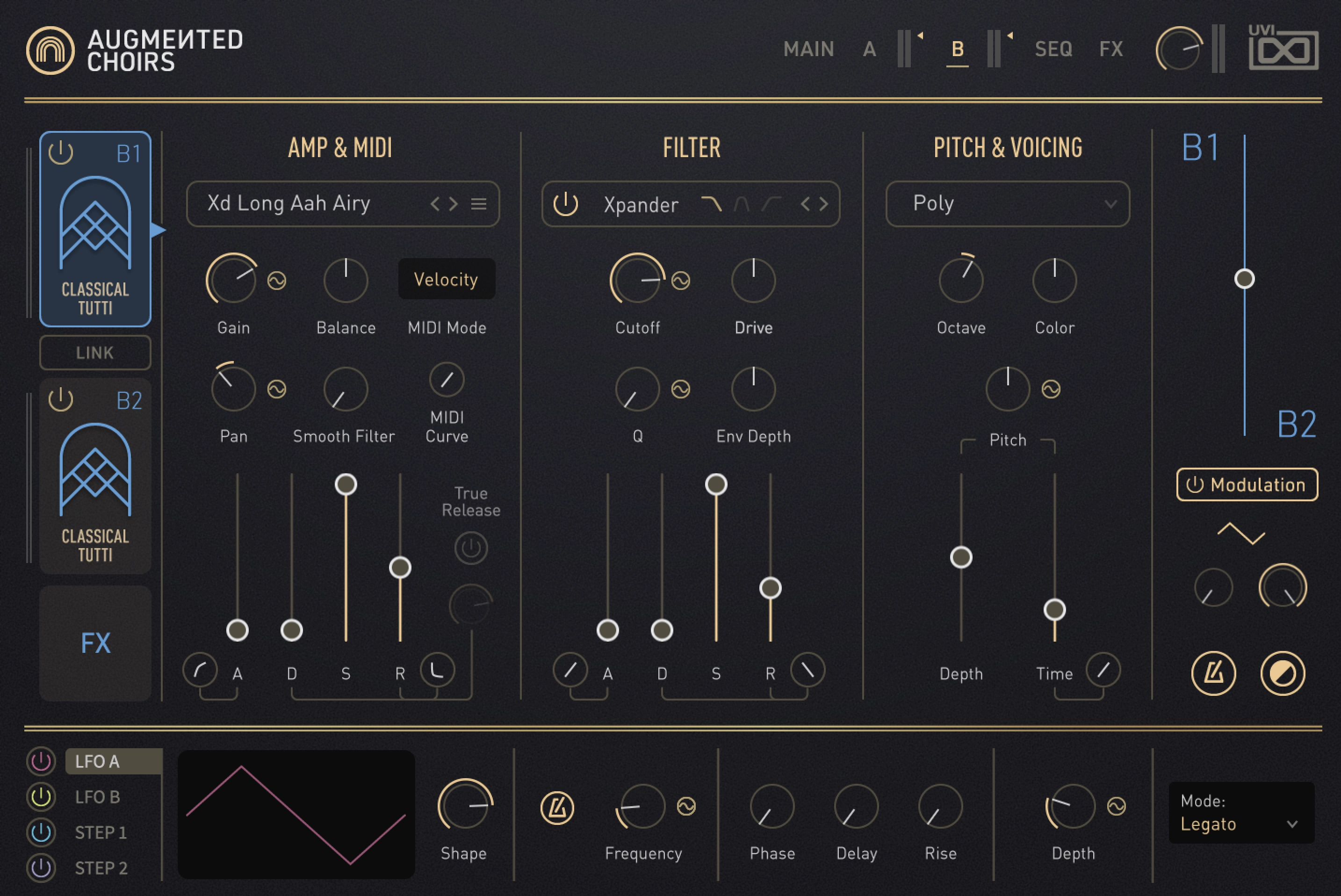The height and width of the screenshot is (896, 1341).
Task: Toggle power for layer B2
Action: (61, 399)
